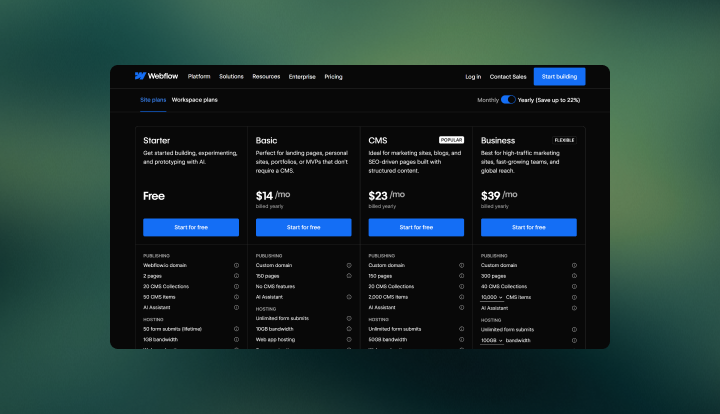Select the Site plans tab

click(x=153, y=100)
